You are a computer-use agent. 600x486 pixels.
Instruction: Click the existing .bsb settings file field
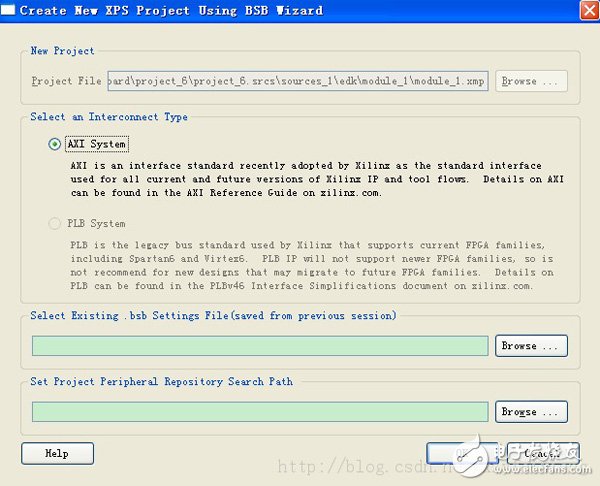[x=261, y=346]
